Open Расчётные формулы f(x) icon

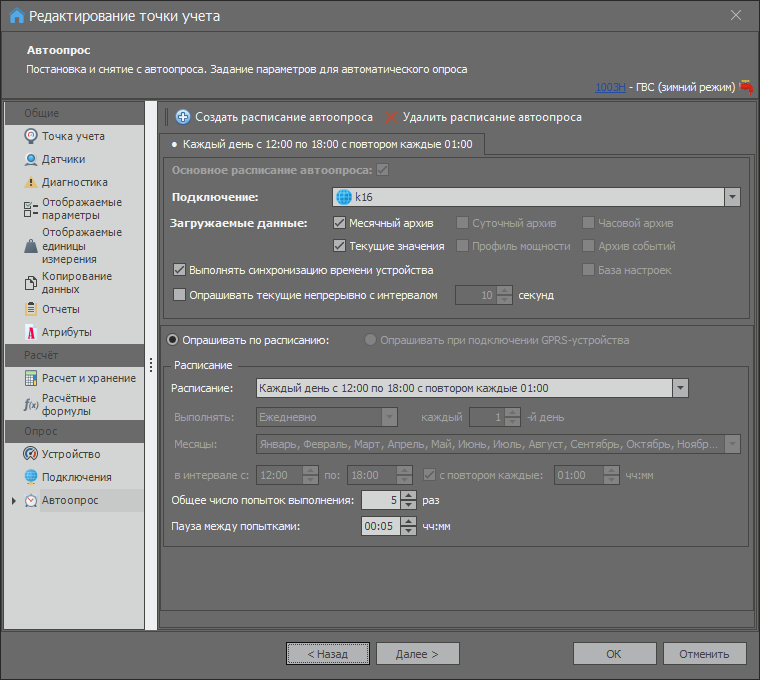click(31, 404)
